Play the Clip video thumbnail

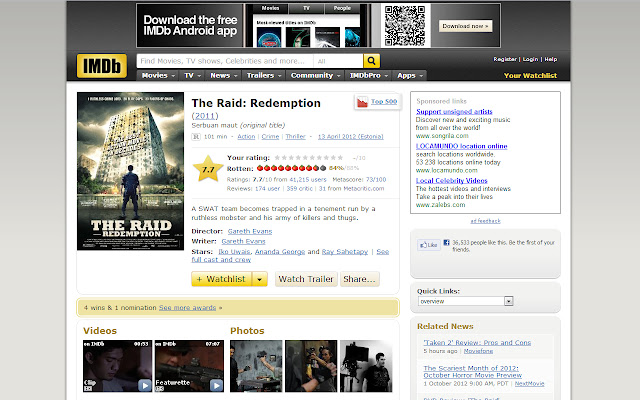[117, 366]
